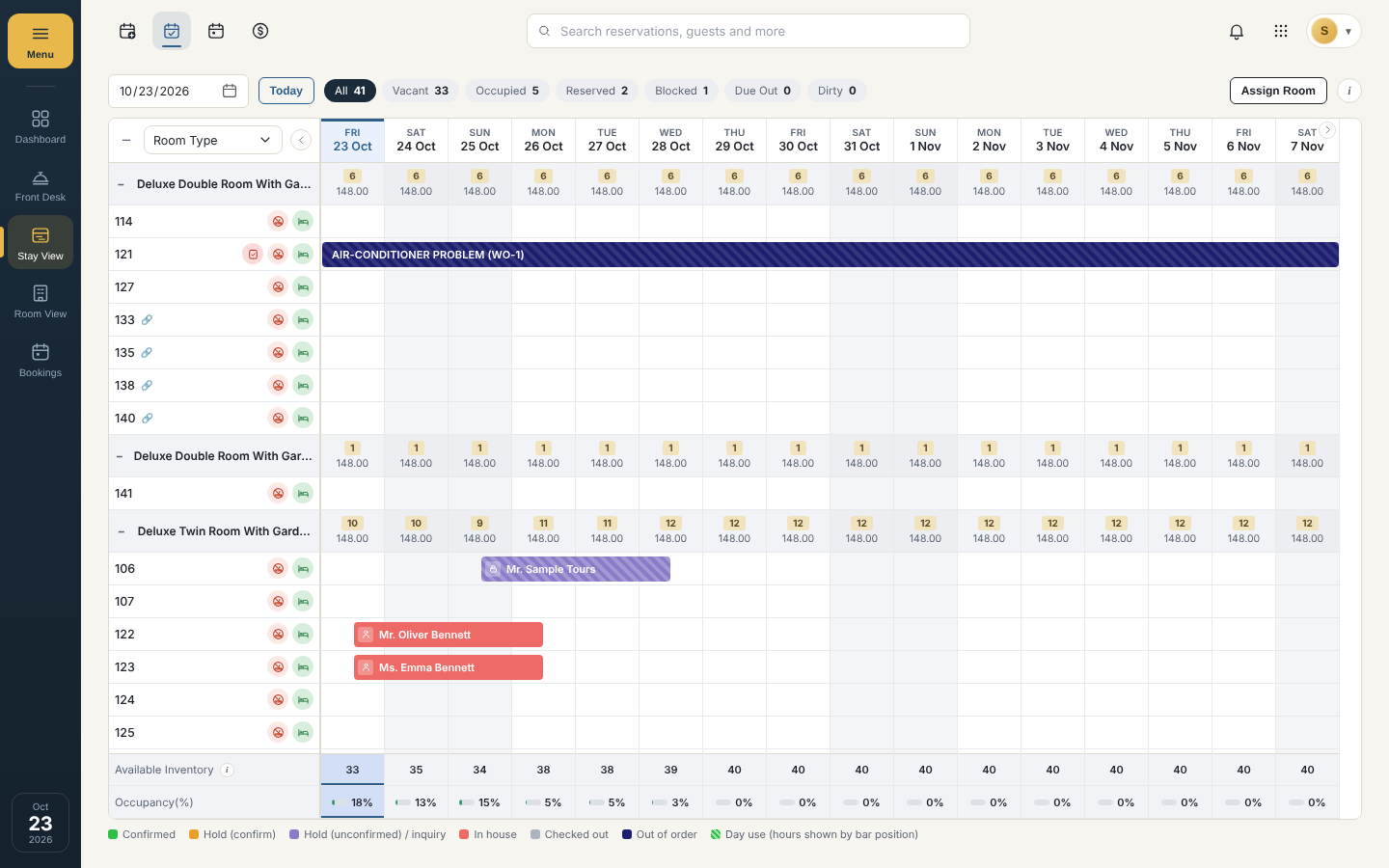1389x868 pixels.
Task: Select the active calendar-check view icon
Action: click(x=172, y=32)
